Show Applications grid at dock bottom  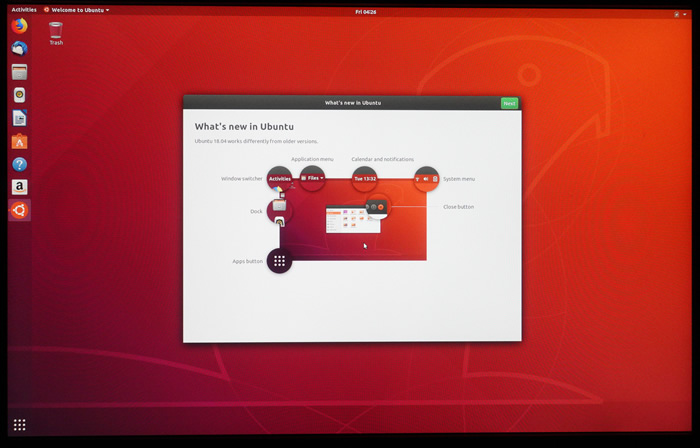click(19, 425)
